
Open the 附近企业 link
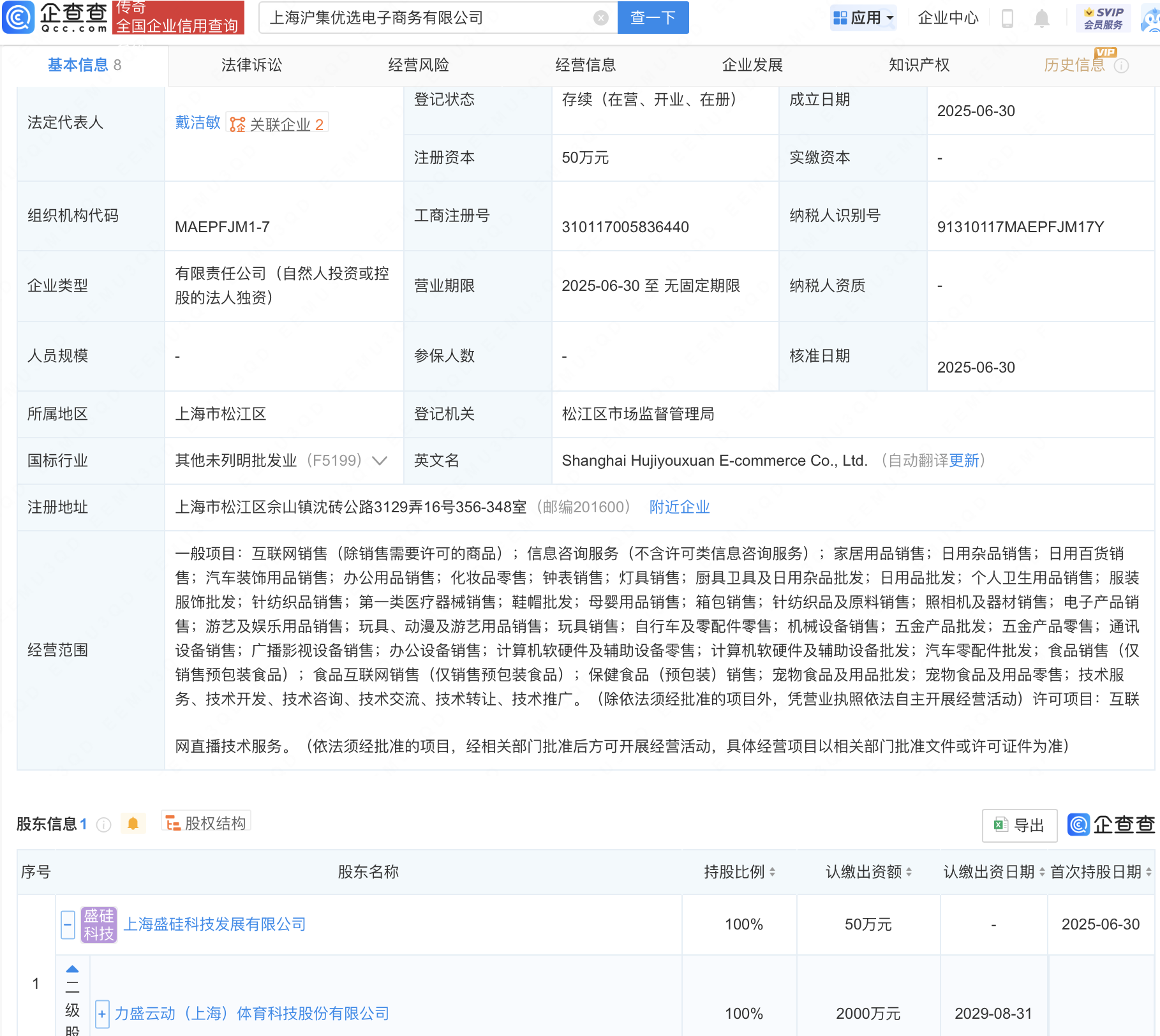coord(680,507)
